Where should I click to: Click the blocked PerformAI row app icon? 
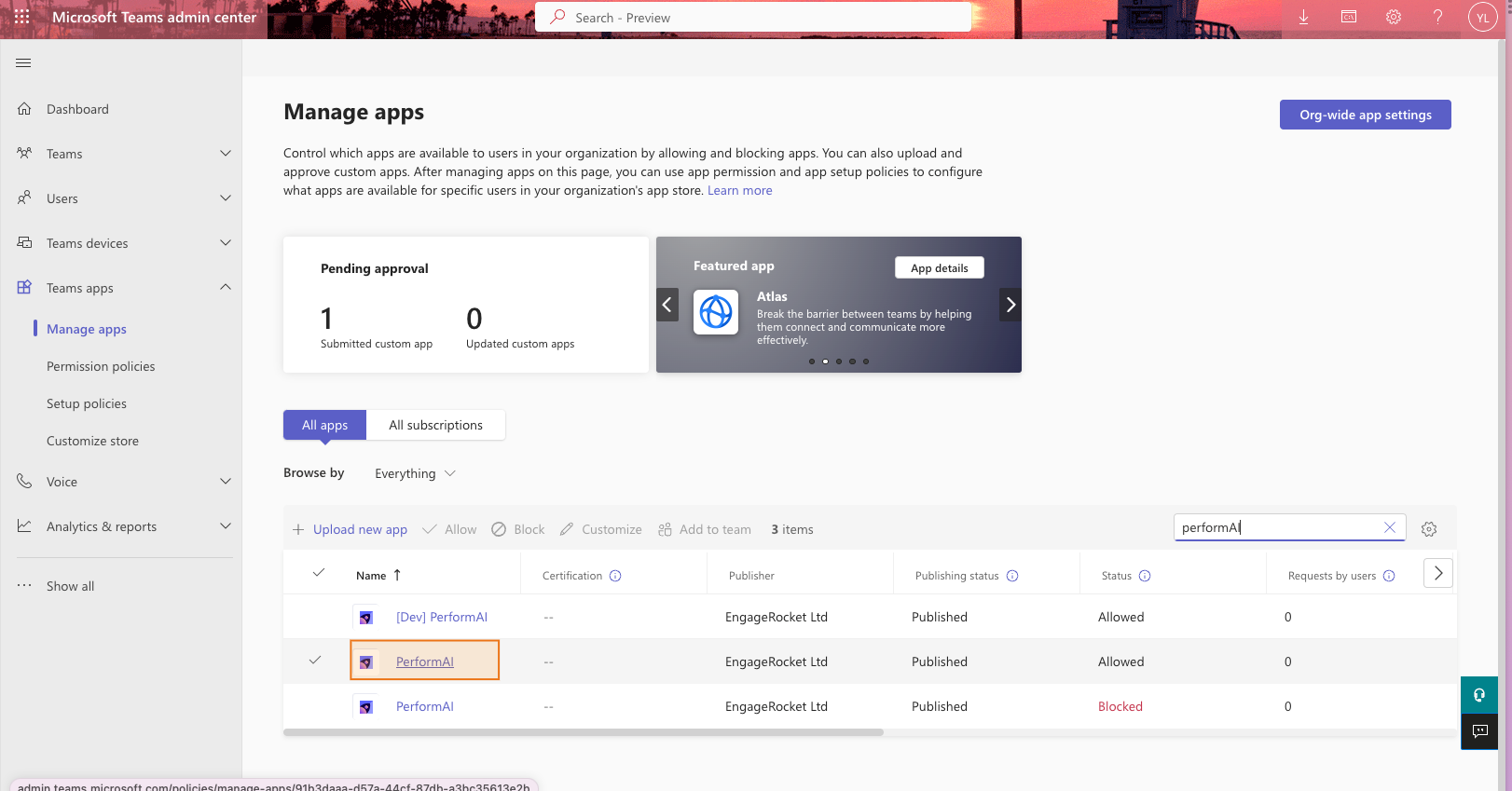(365, 706)
